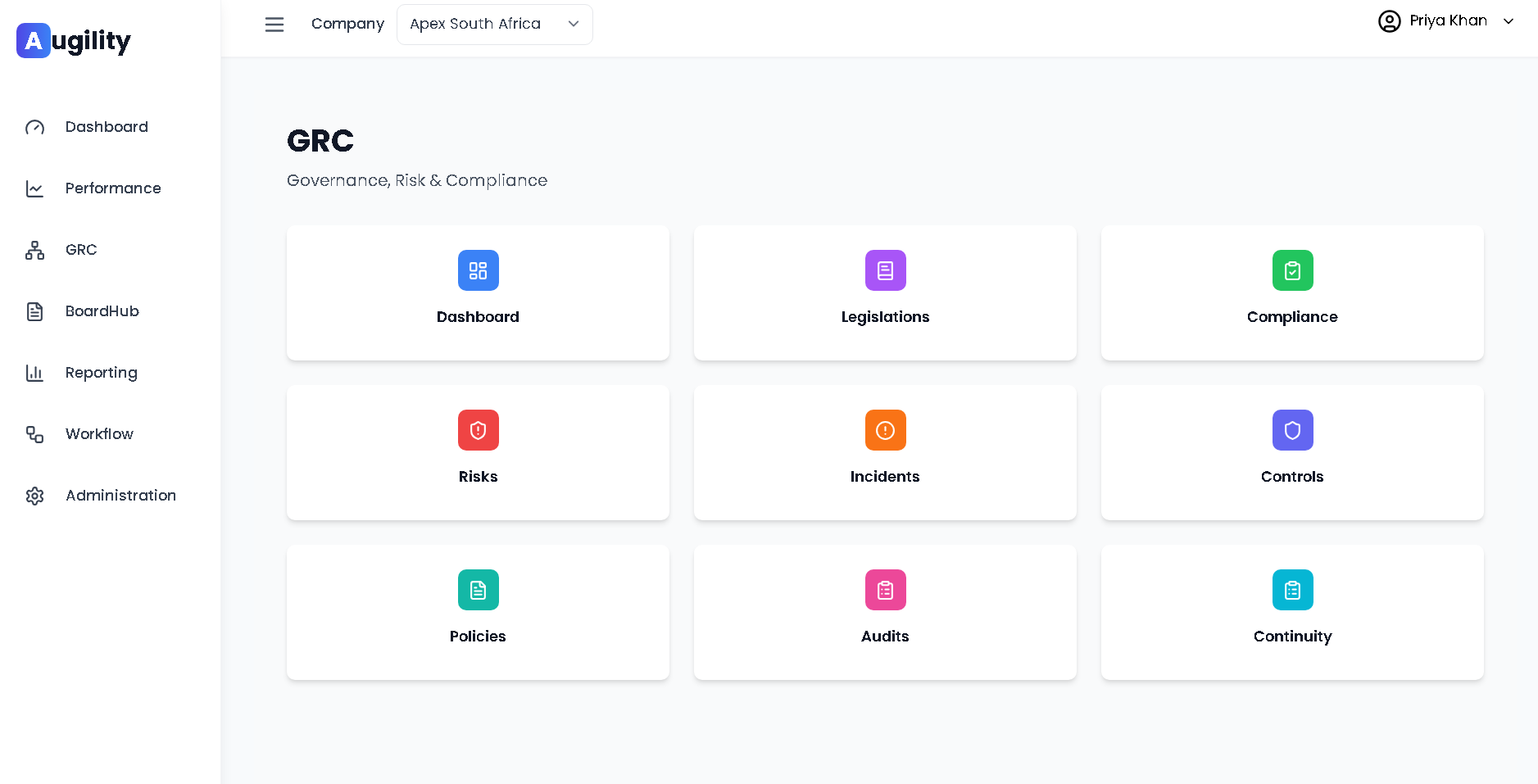Select the indigo Controls shield icon
This screenshot has width=1538, height=784.
click(1292, 430)
